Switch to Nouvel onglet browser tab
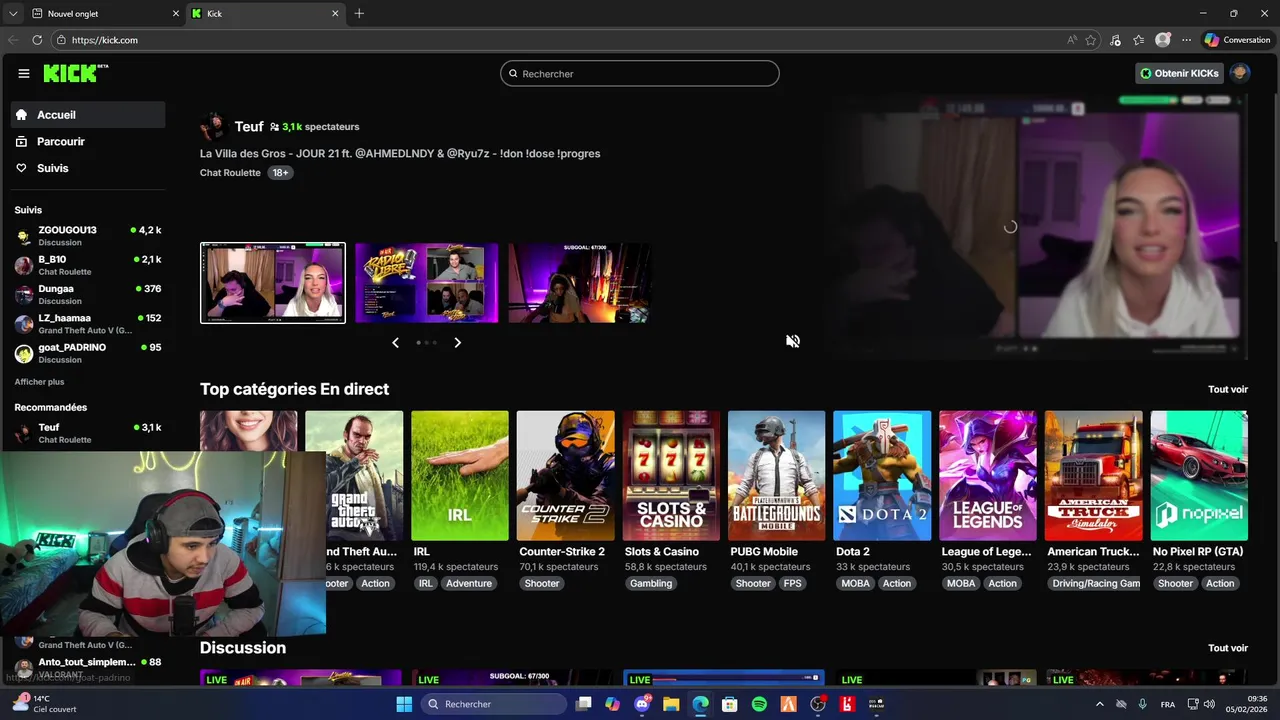This screenshot has height=720, width=1280. pos(105,14)
